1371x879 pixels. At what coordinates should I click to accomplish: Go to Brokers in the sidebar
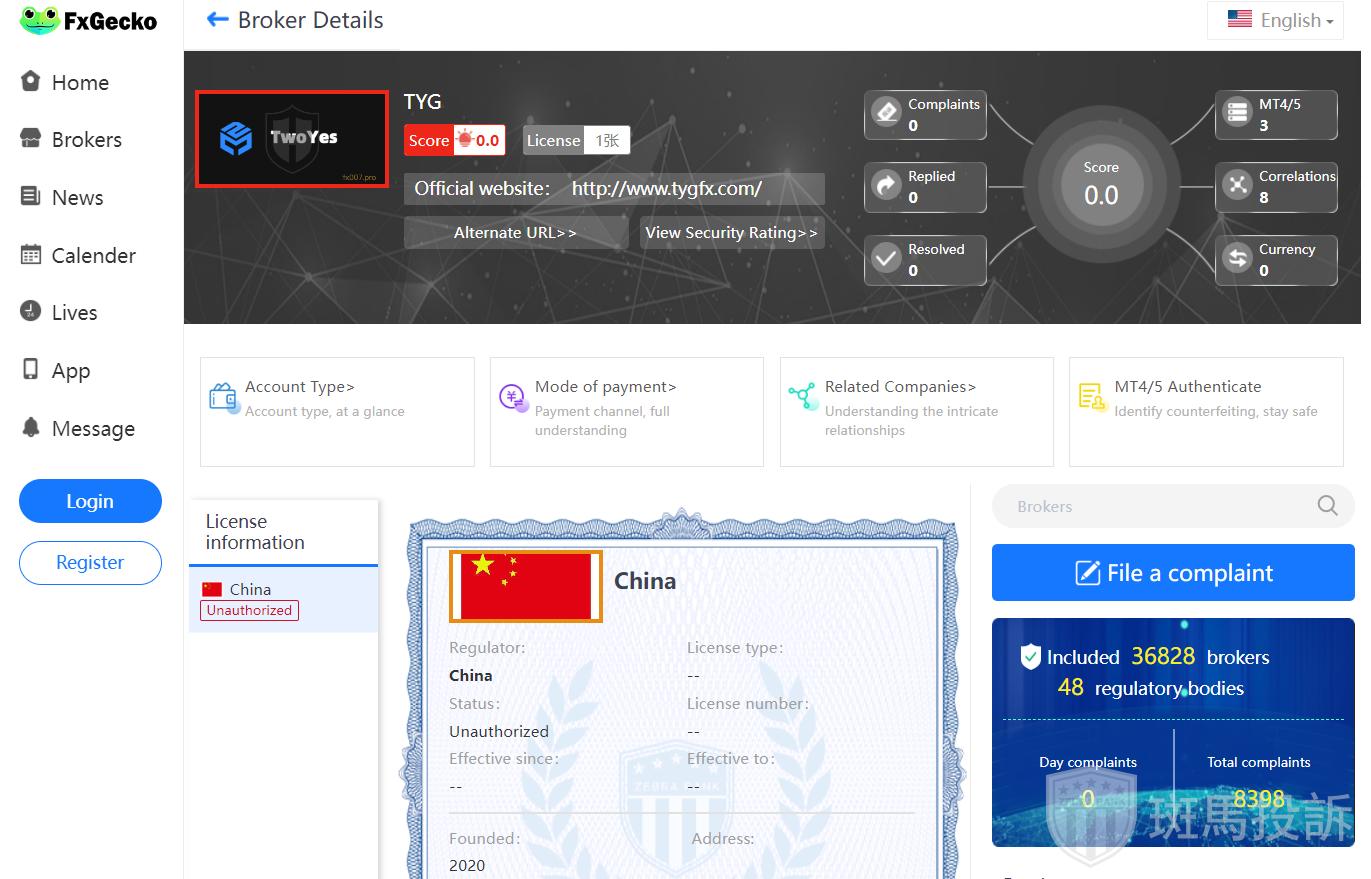pos(86,140)
